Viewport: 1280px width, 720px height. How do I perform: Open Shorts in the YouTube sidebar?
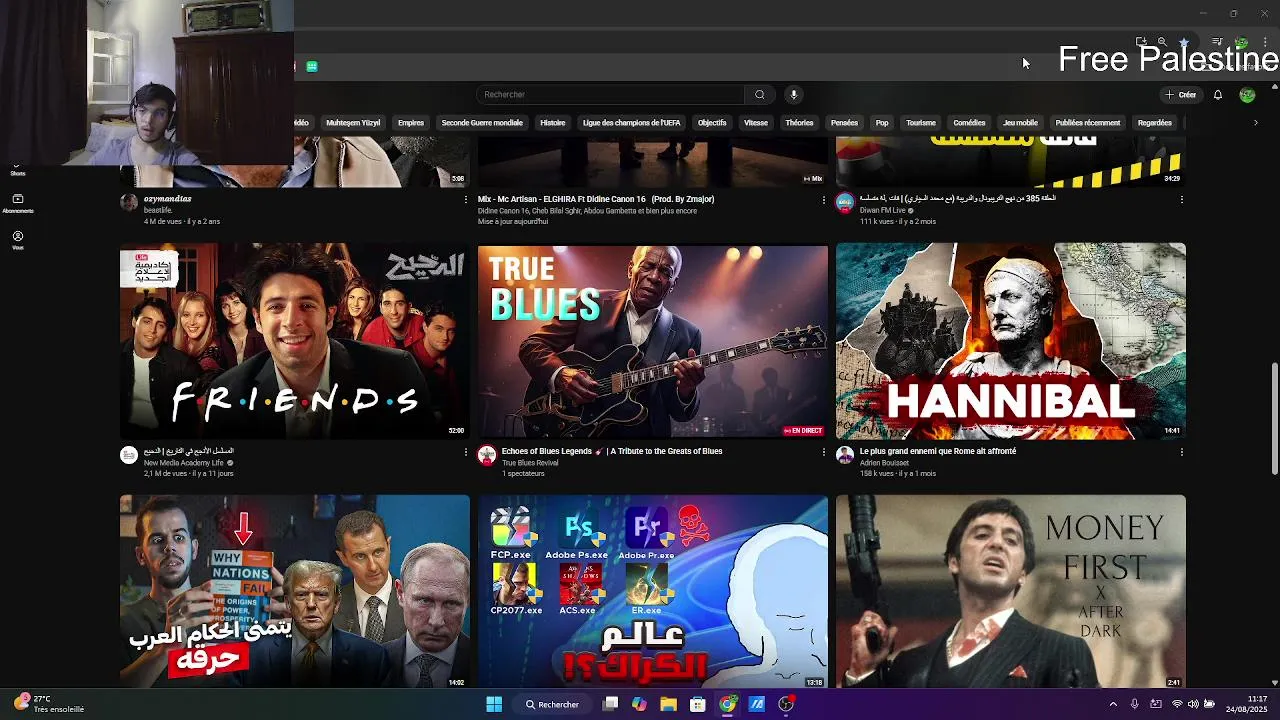(17, 171)
